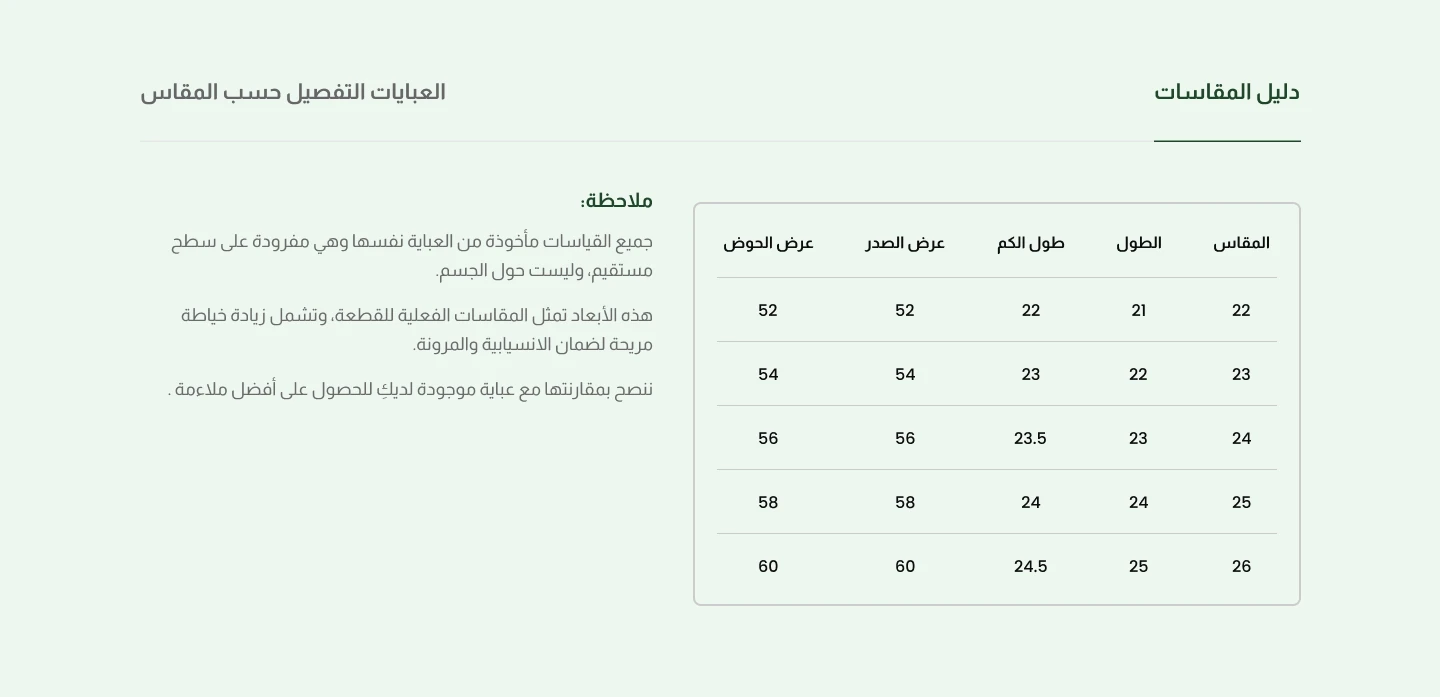Click the المقاس column header
The image size is (1440, 697).
coord(1241,243)
